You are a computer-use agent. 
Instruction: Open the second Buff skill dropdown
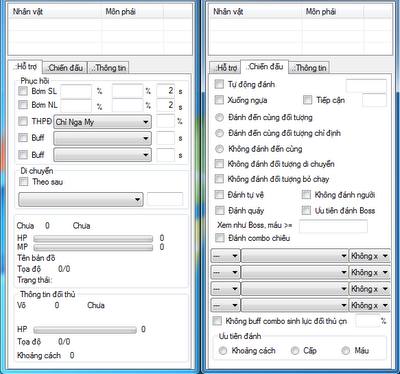click(x=102, y=155)
